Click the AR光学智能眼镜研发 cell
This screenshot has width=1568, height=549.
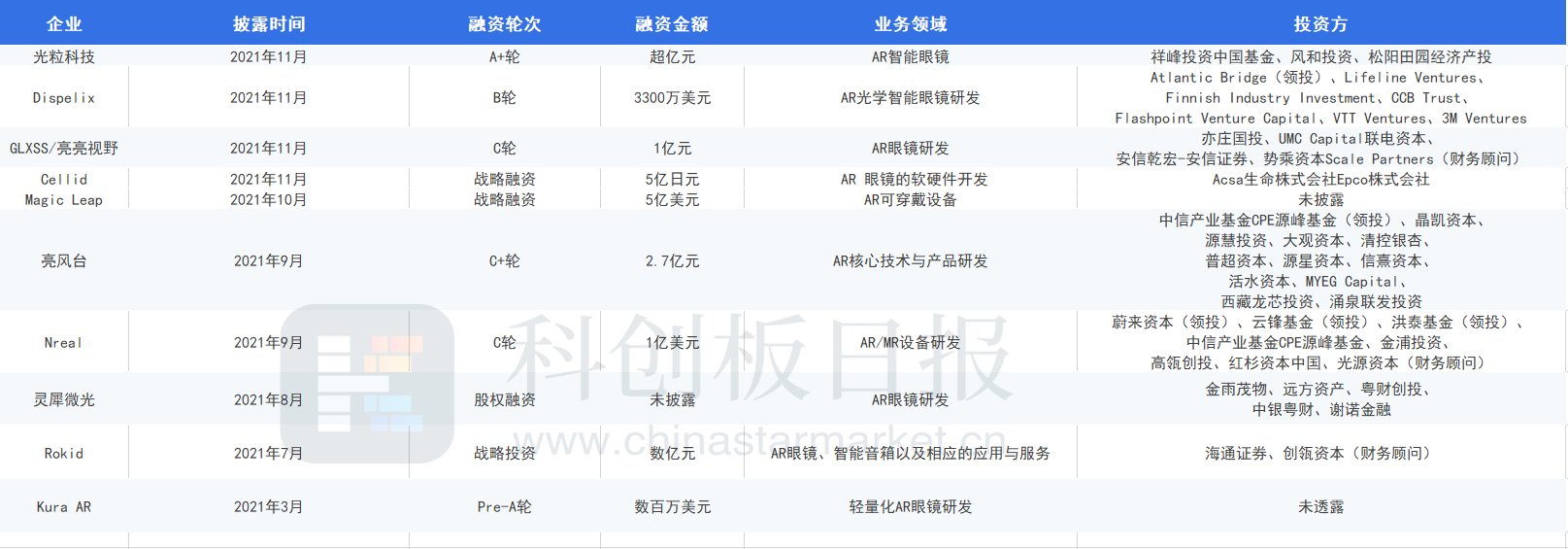point(911,98)
